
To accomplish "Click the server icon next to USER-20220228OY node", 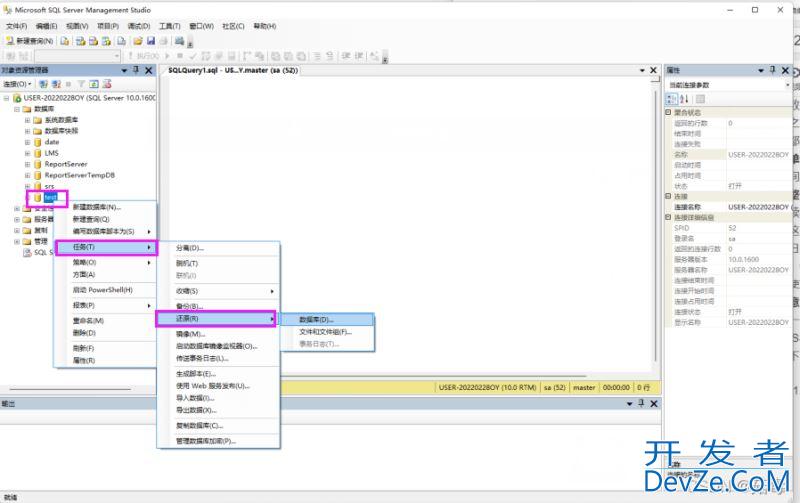I will tap(17, 98).
